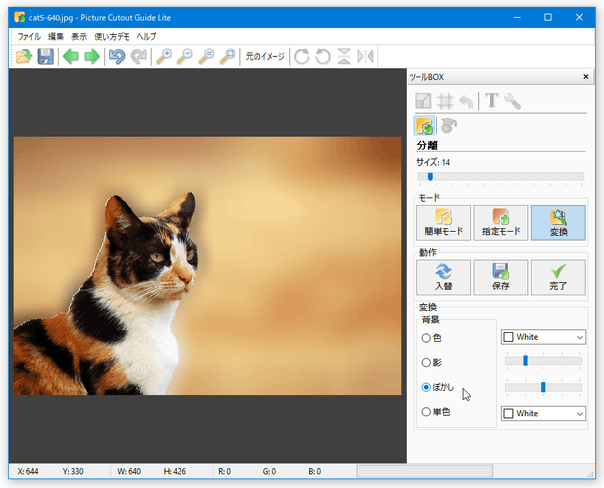The height and width of the screenshot is (488, 604).
Task: Select the 変換 mode button
Action: click(558, 223)
